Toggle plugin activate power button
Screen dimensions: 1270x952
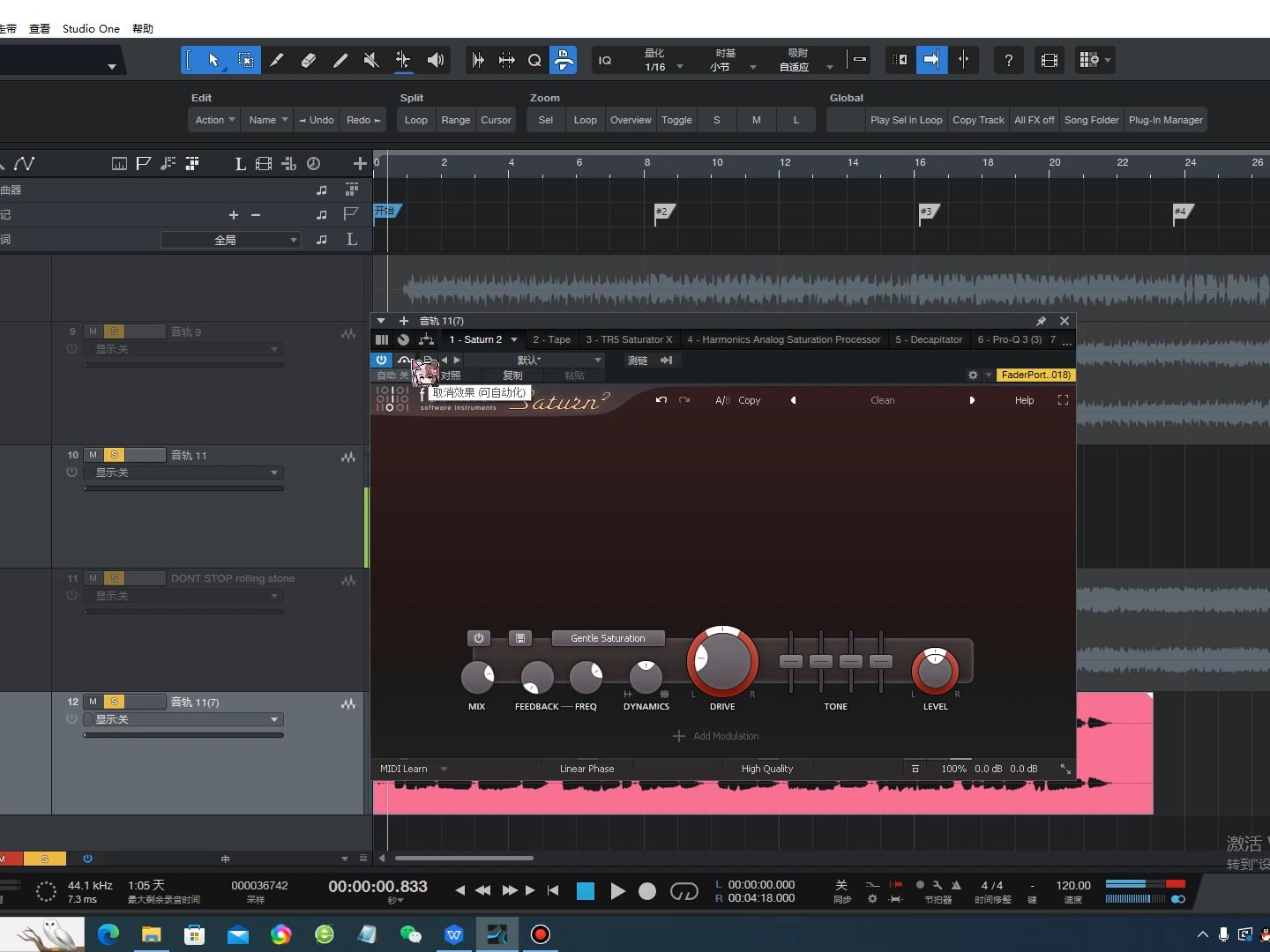point(381,360)
